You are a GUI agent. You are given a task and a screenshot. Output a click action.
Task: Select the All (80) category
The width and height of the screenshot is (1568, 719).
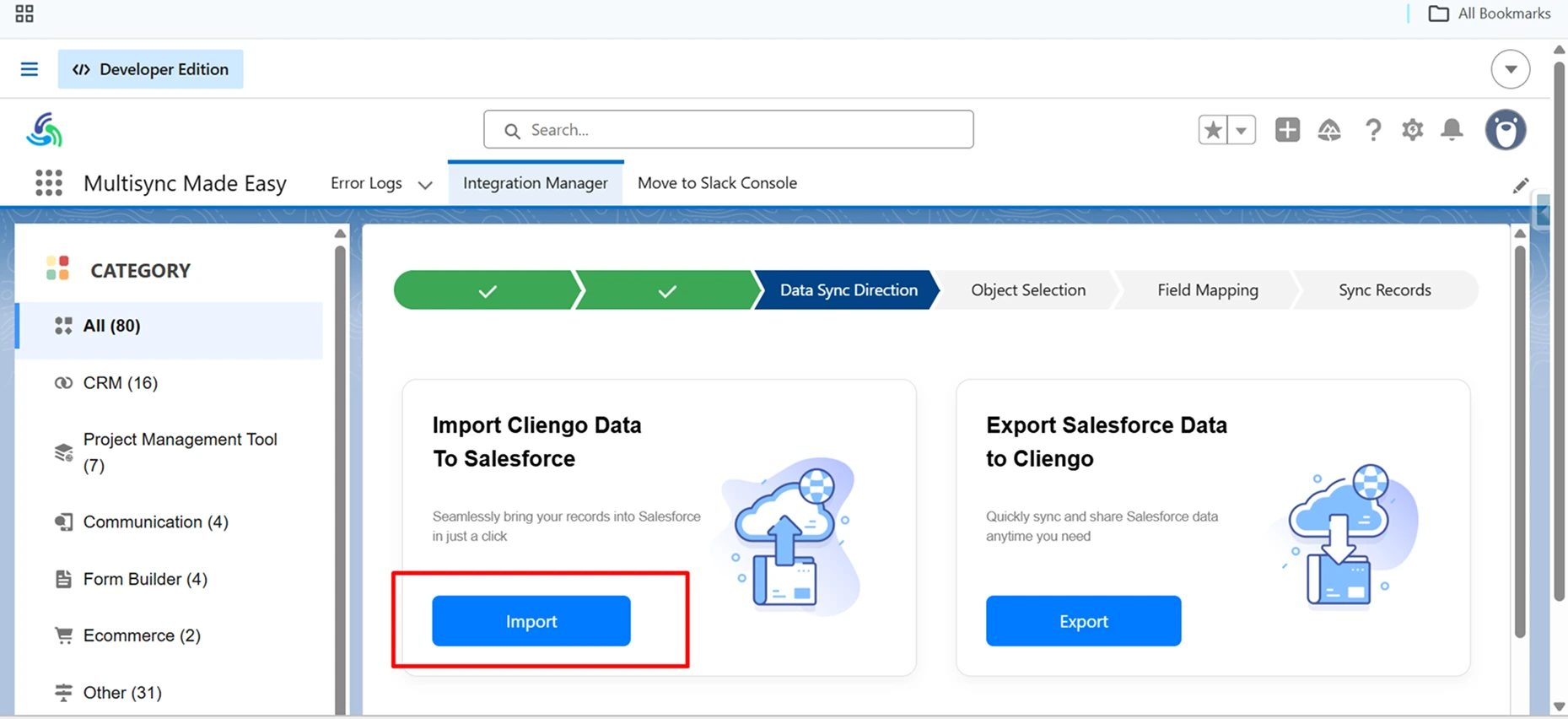[x=170, y=326]
